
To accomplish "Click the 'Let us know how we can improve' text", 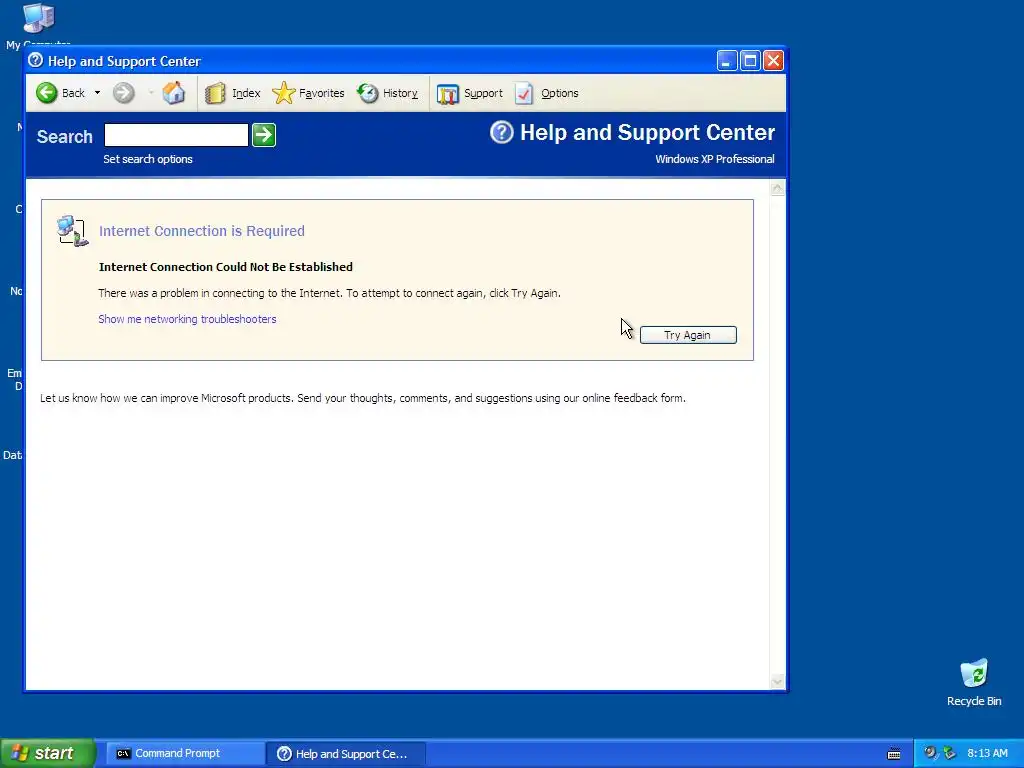I will 363,398.
